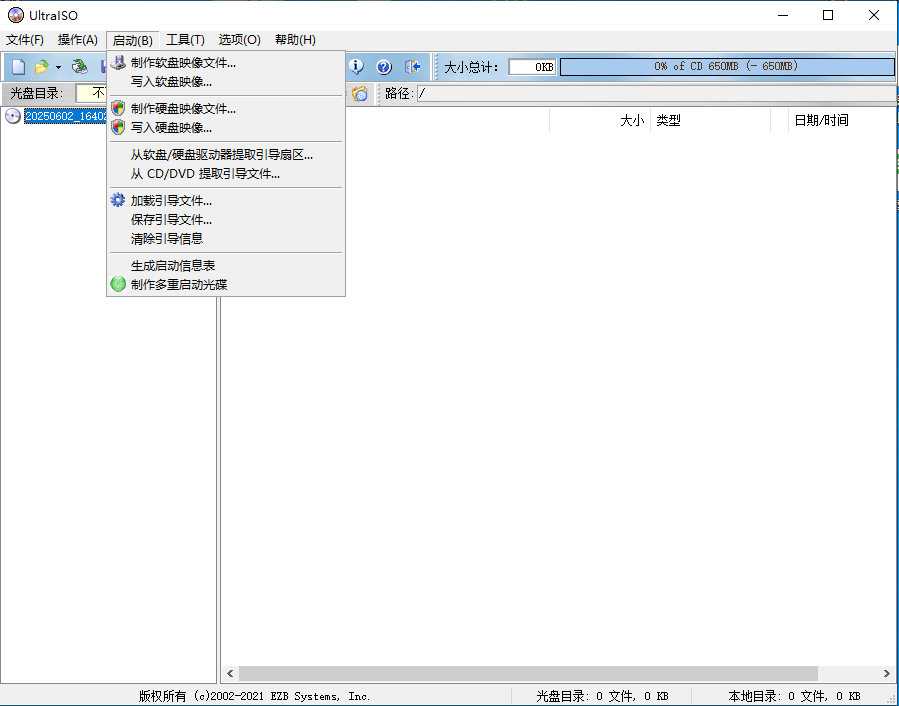Open the dropdown arrow beside Open icon
Screen dimensions: 899x706
coord(58,68)
